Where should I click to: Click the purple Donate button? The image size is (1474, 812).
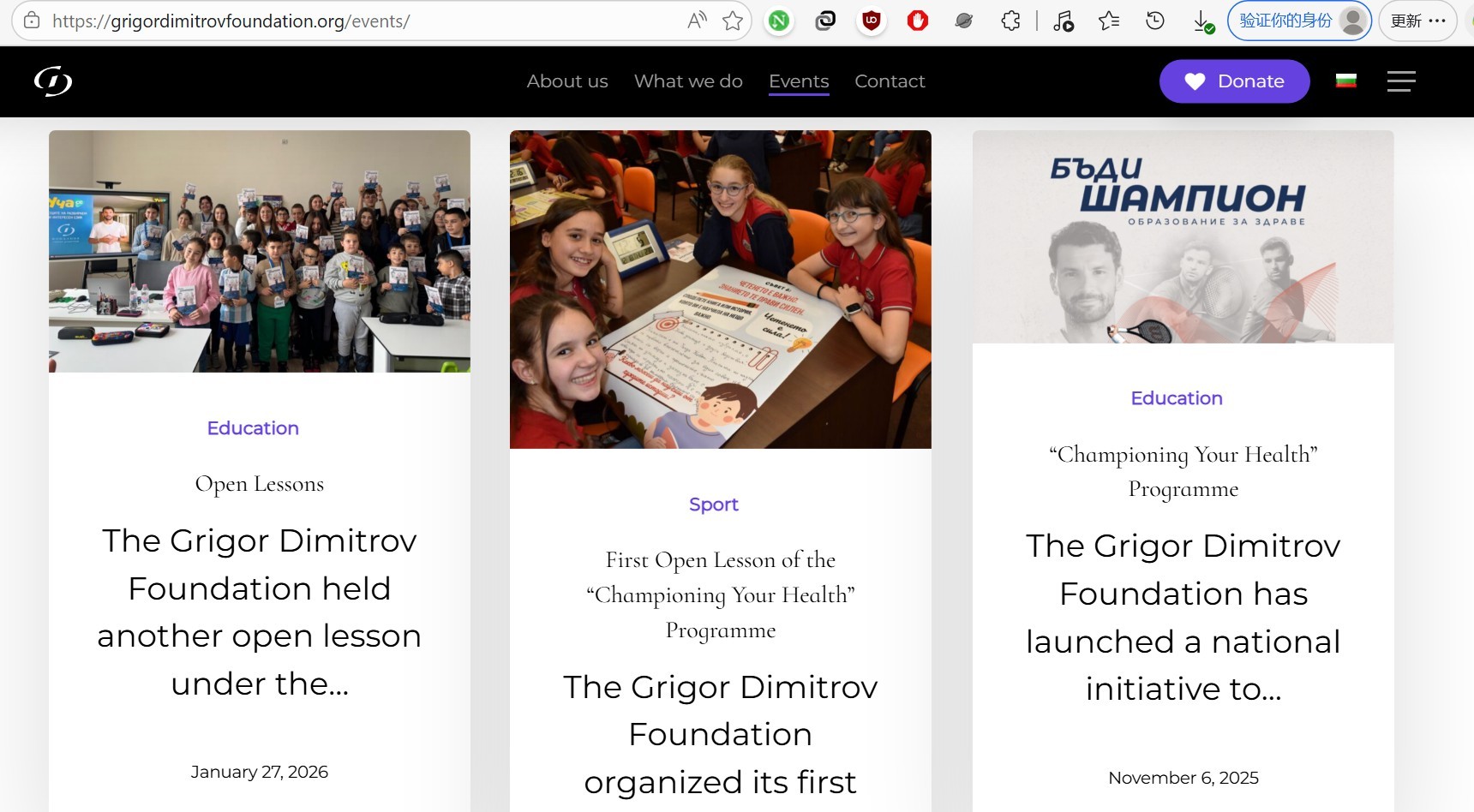[x=1234, y=81]
